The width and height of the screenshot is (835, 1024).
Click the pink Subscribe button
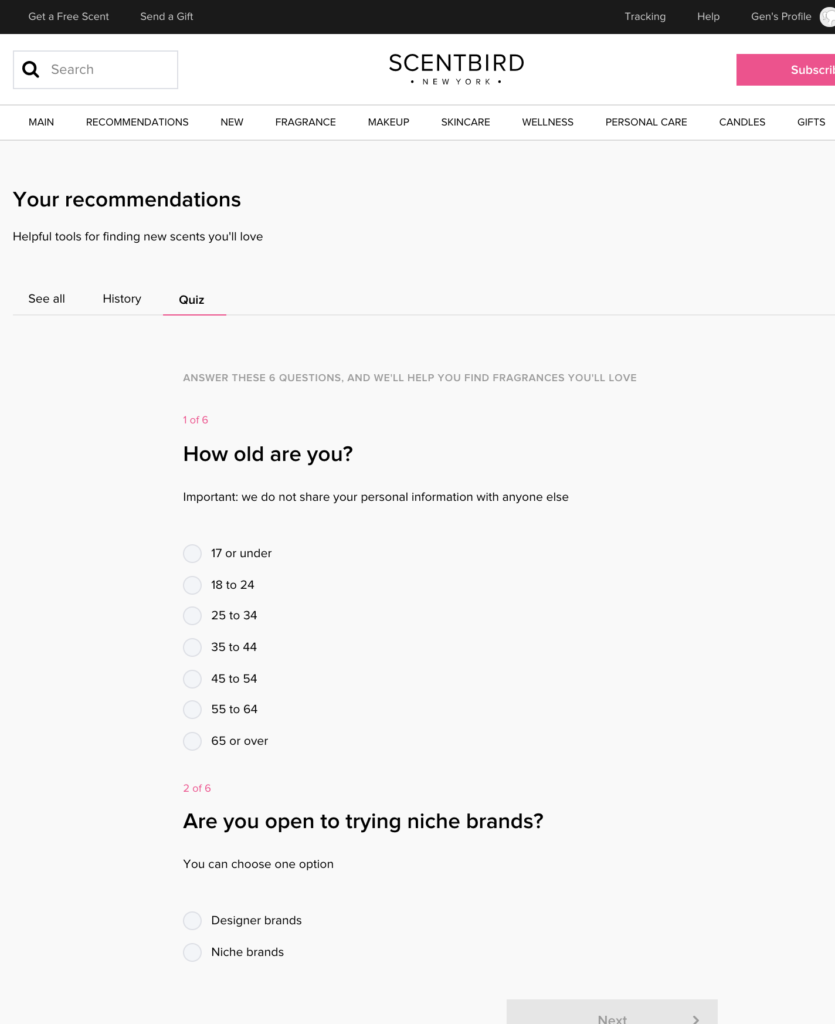[x=785, y=70]
